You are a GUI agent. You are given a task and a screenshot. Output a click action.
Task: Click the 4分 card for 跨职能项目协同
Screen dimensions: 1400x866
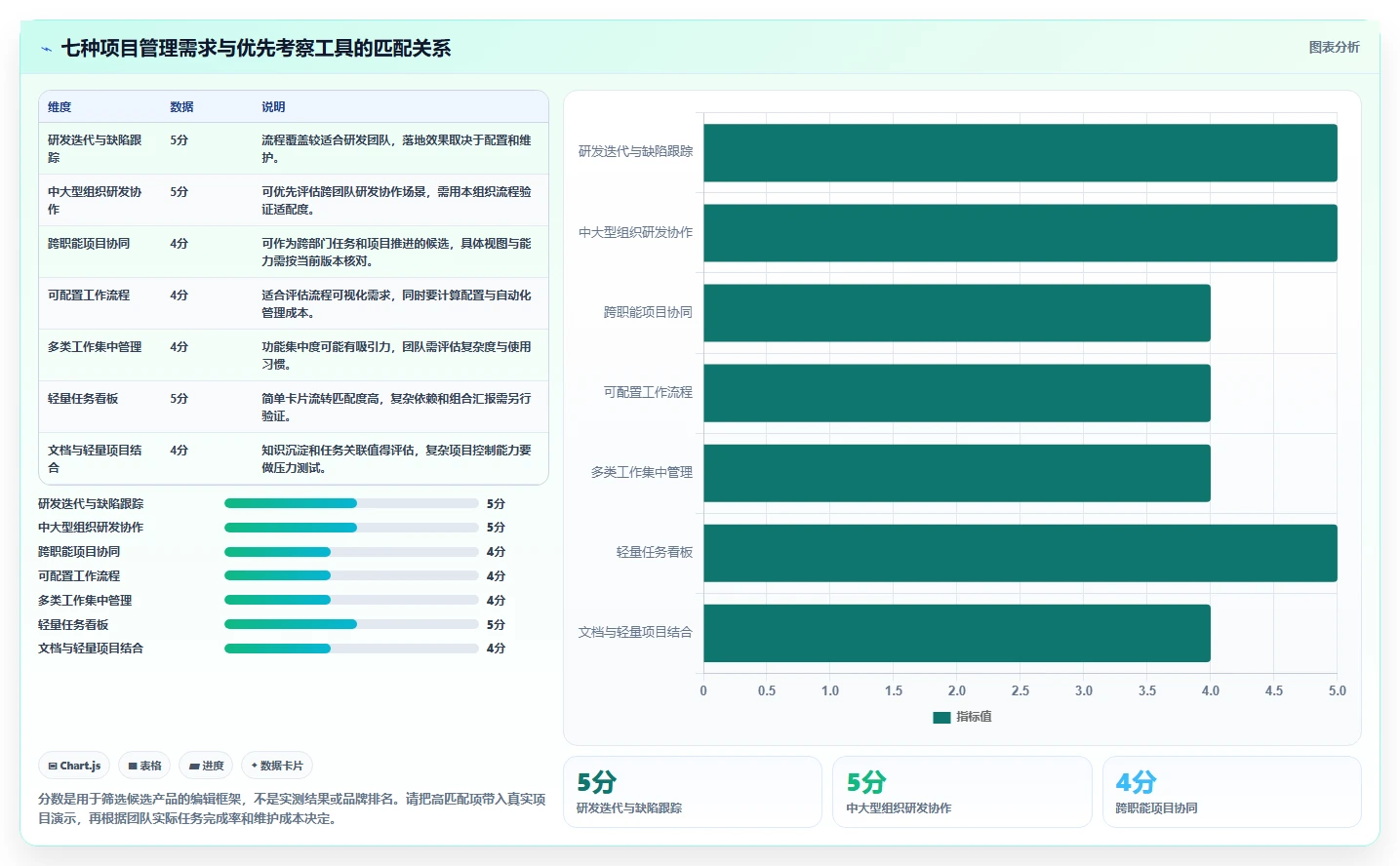point(1232,792)
